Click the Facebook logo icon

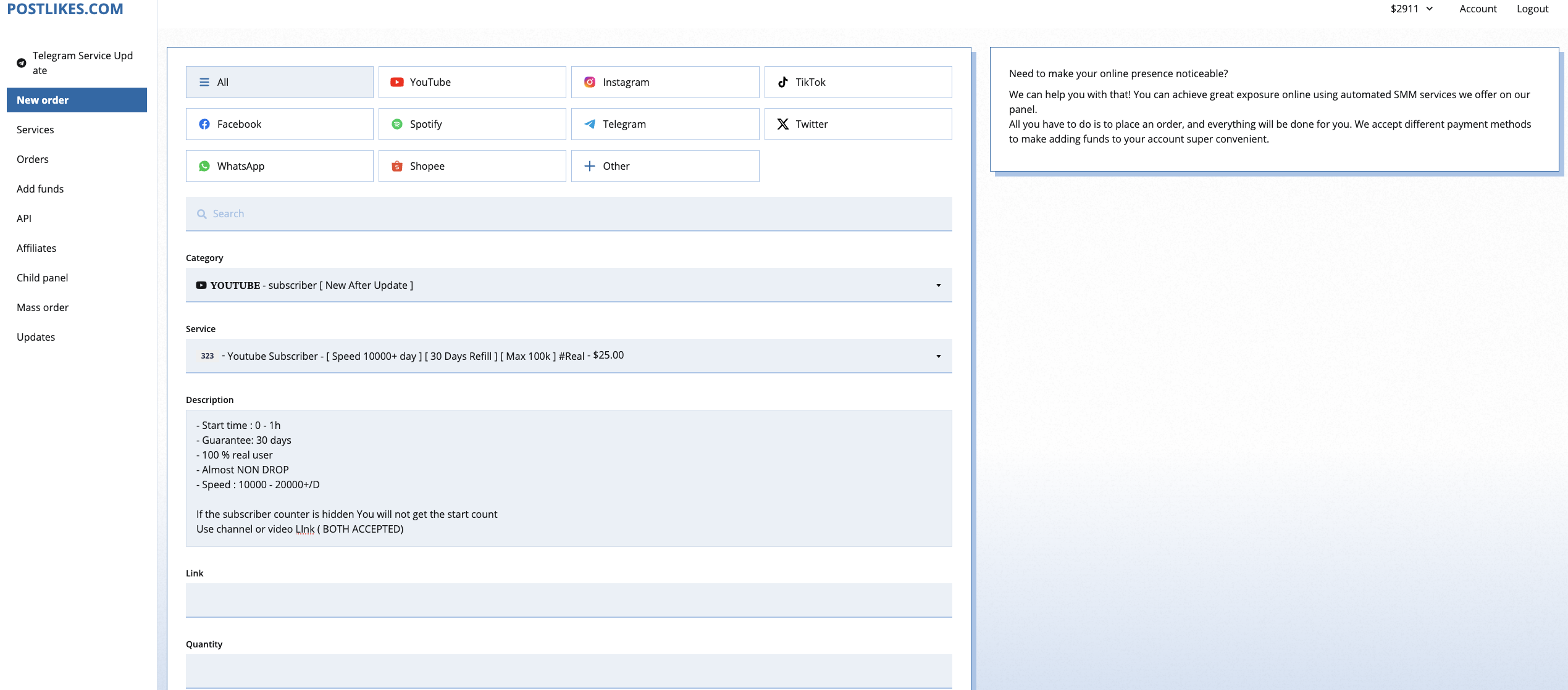click(204, 124)
